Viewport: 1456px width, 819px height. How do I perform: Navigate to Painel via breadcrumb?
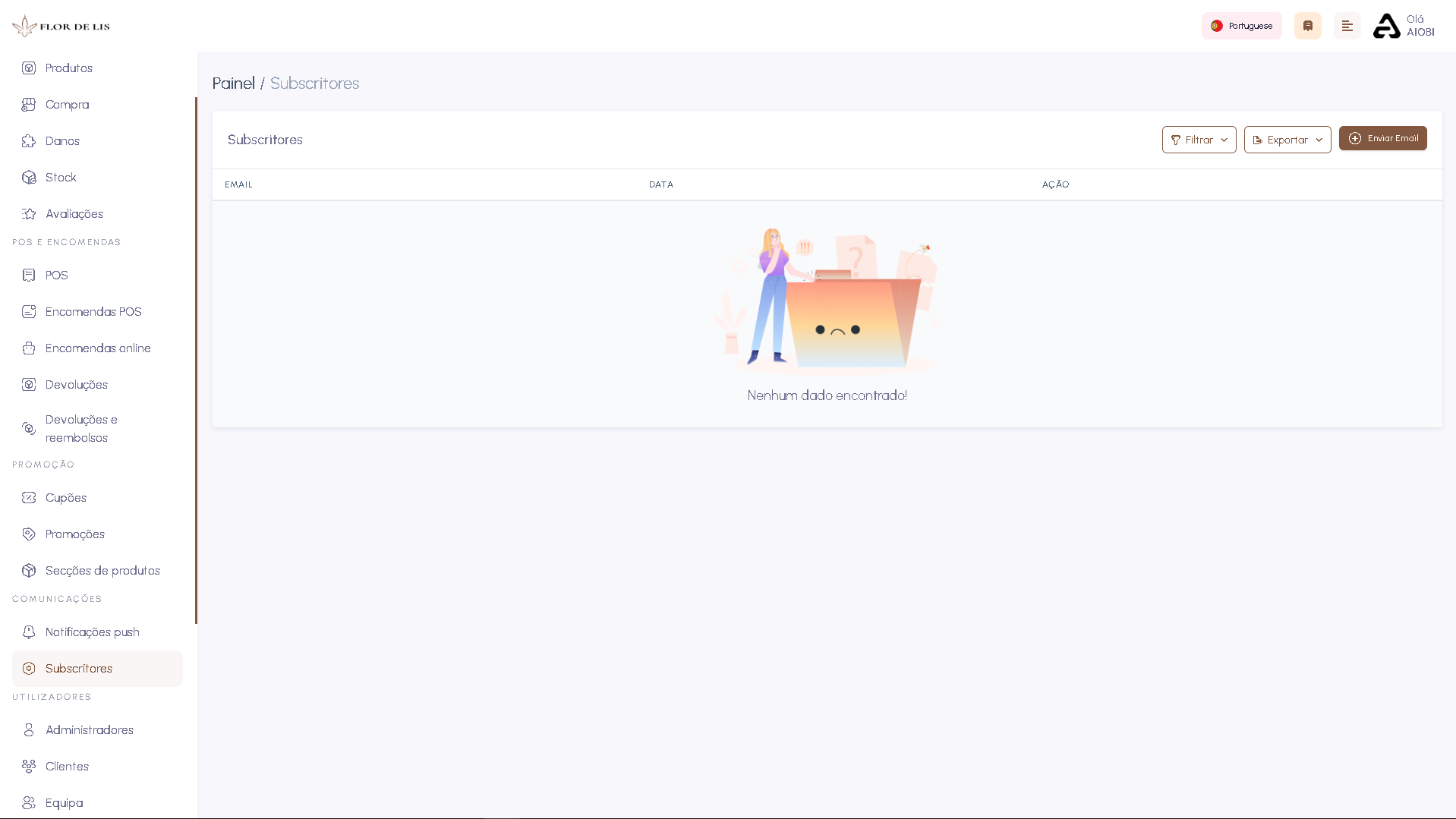click(x=233, y=83)
